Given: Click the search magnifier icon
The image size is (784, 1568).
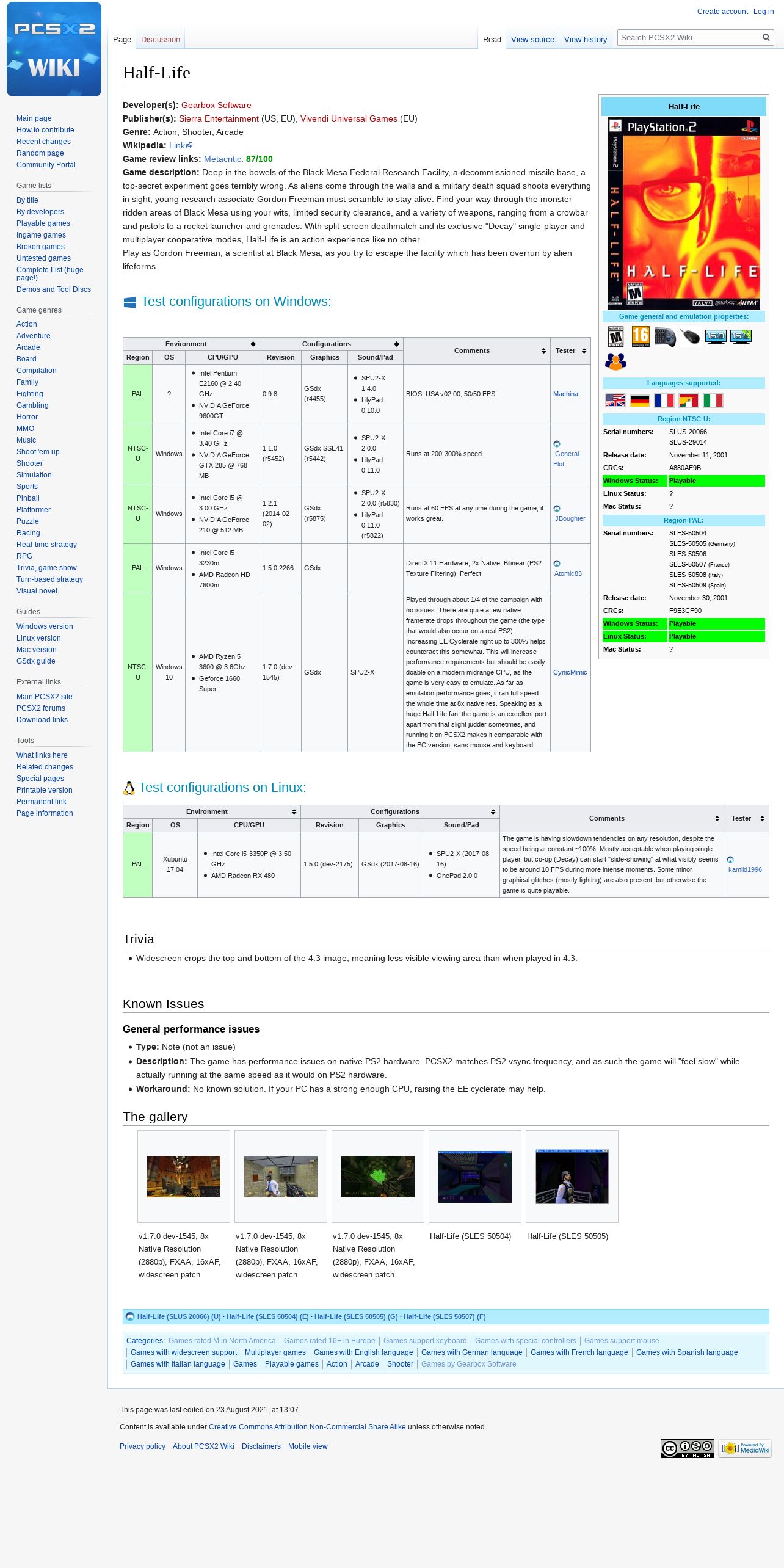Looking at the screenshot, I should pyautogui.click(x=766, y=38).
